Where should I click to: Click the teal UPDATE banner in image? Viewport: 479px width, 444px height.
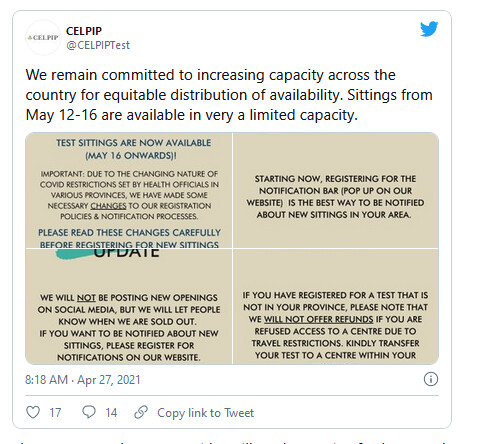107,253
